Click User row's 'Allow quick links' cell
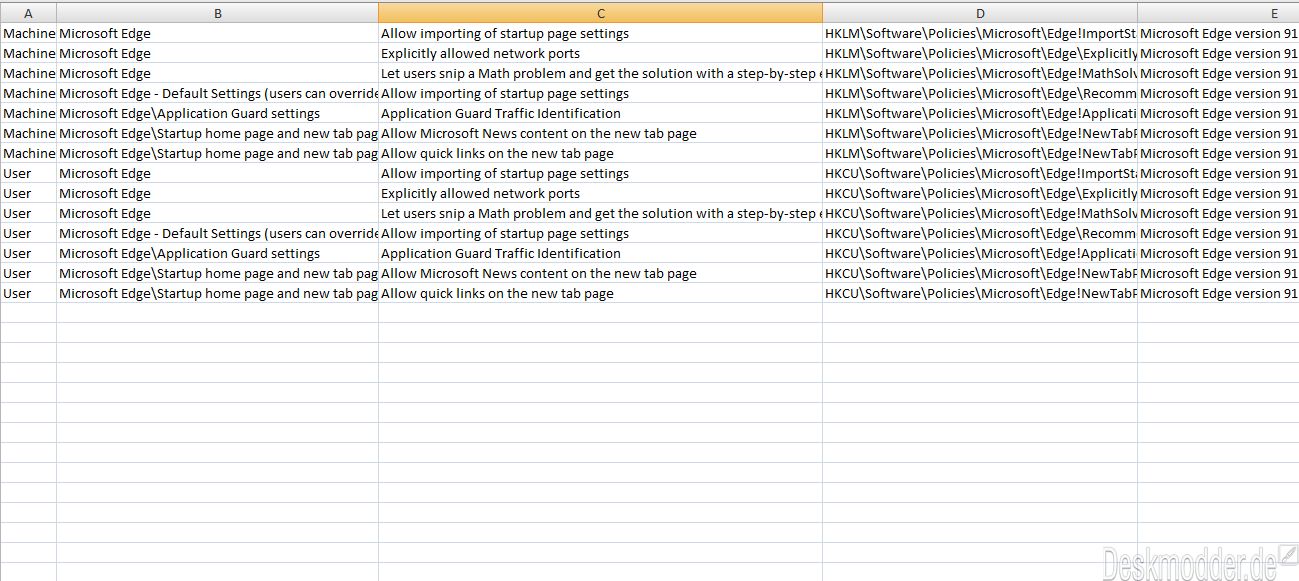 tap(600, 293)
